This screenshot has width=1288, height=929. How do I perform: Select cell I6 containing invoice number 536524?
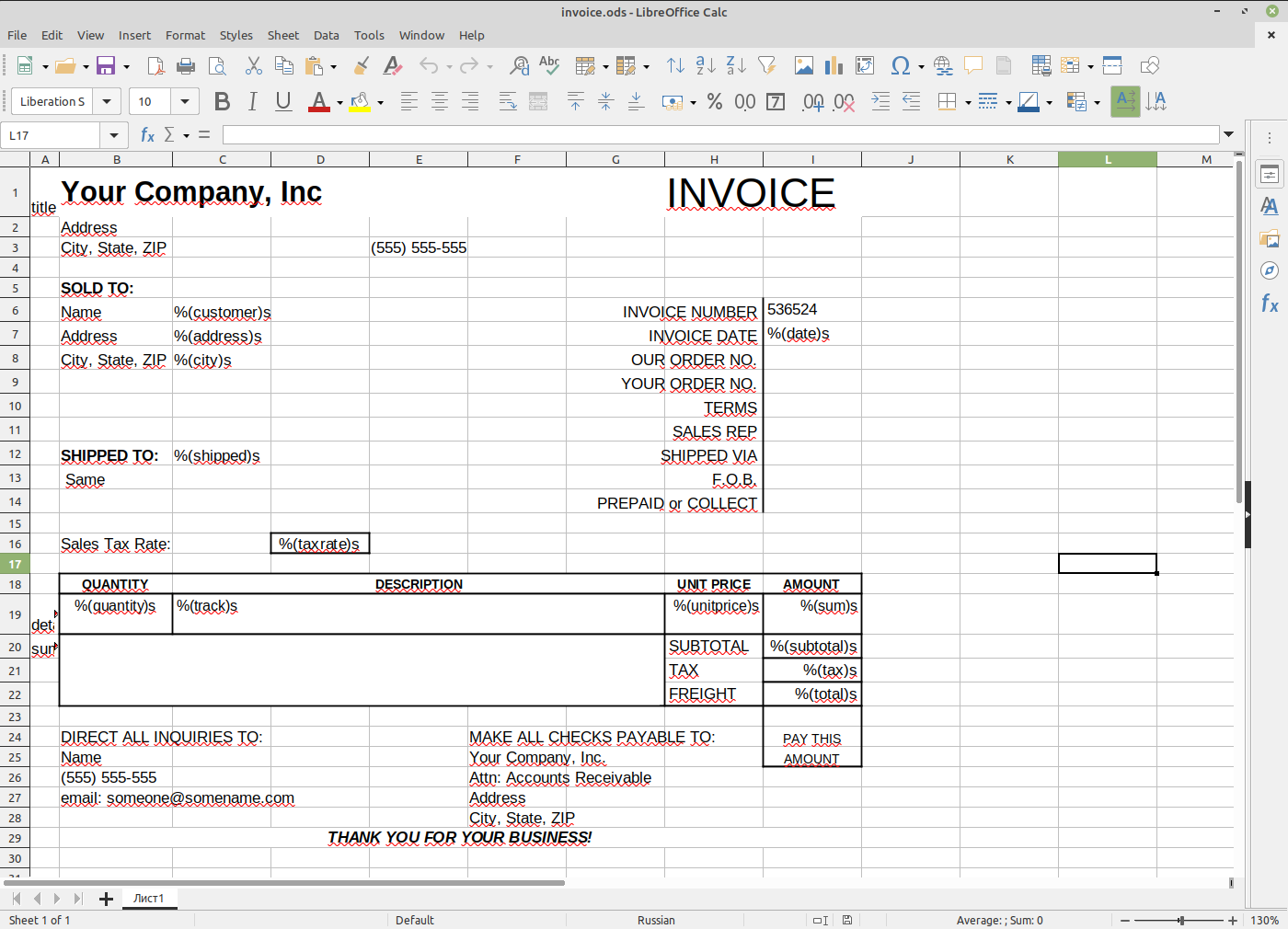pyautogui.click(x=812, y=310)
